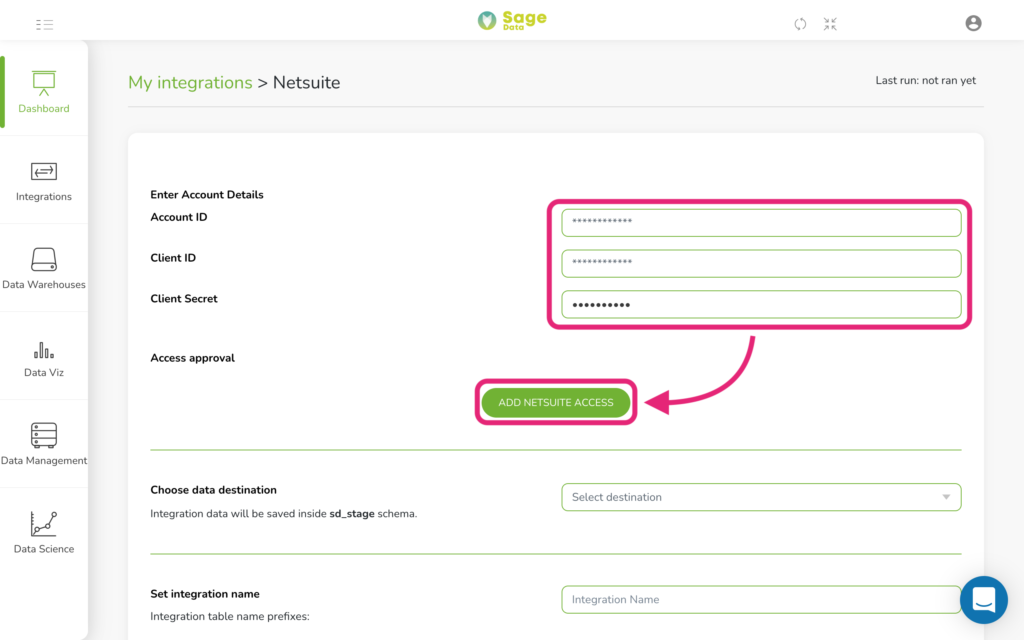Click the 'sd_stage' schema name text

[x=352, y=514]
